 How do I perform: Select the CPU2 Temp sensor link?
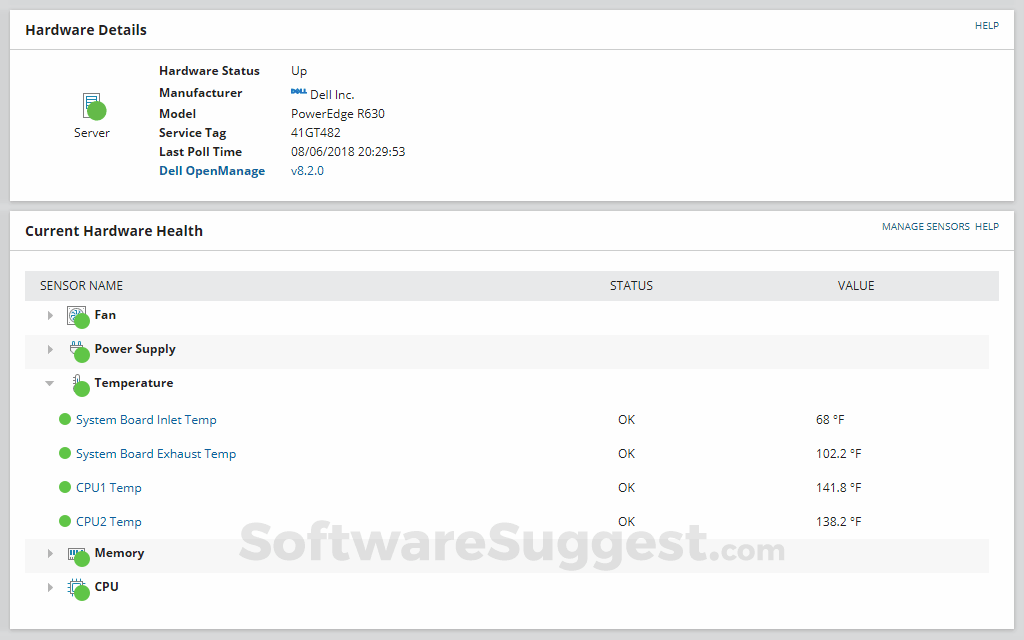108,521
